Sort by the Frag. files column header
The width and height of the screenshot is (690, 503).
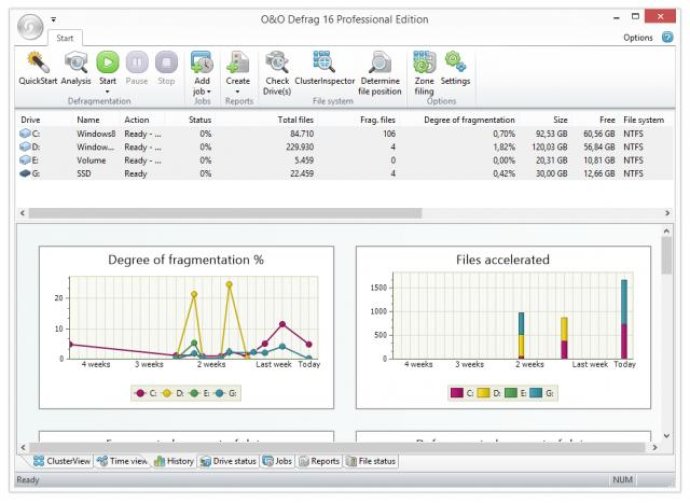[x=378, y=120]
